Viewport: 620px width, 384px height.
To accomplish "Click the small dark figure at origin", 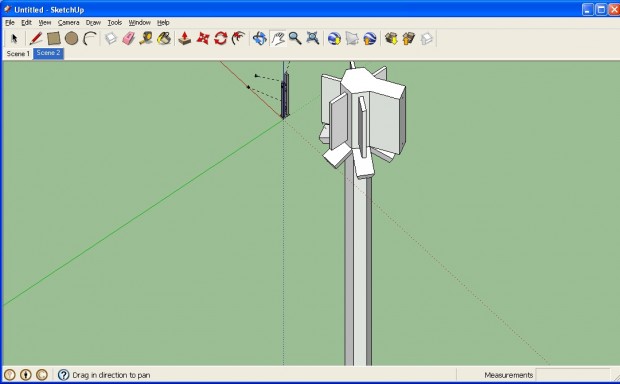I will coord(285,95).
